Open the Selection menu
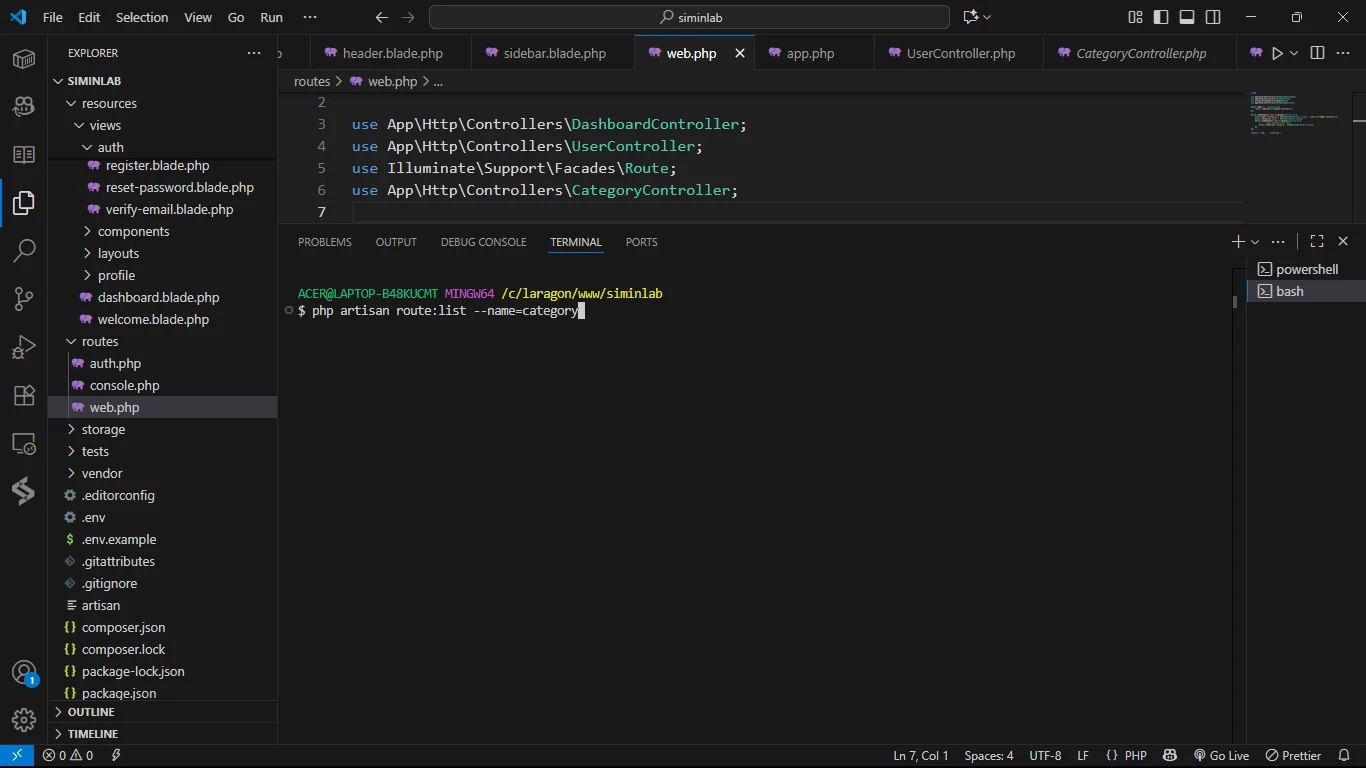1366x768 pixels. pos(142,17)
